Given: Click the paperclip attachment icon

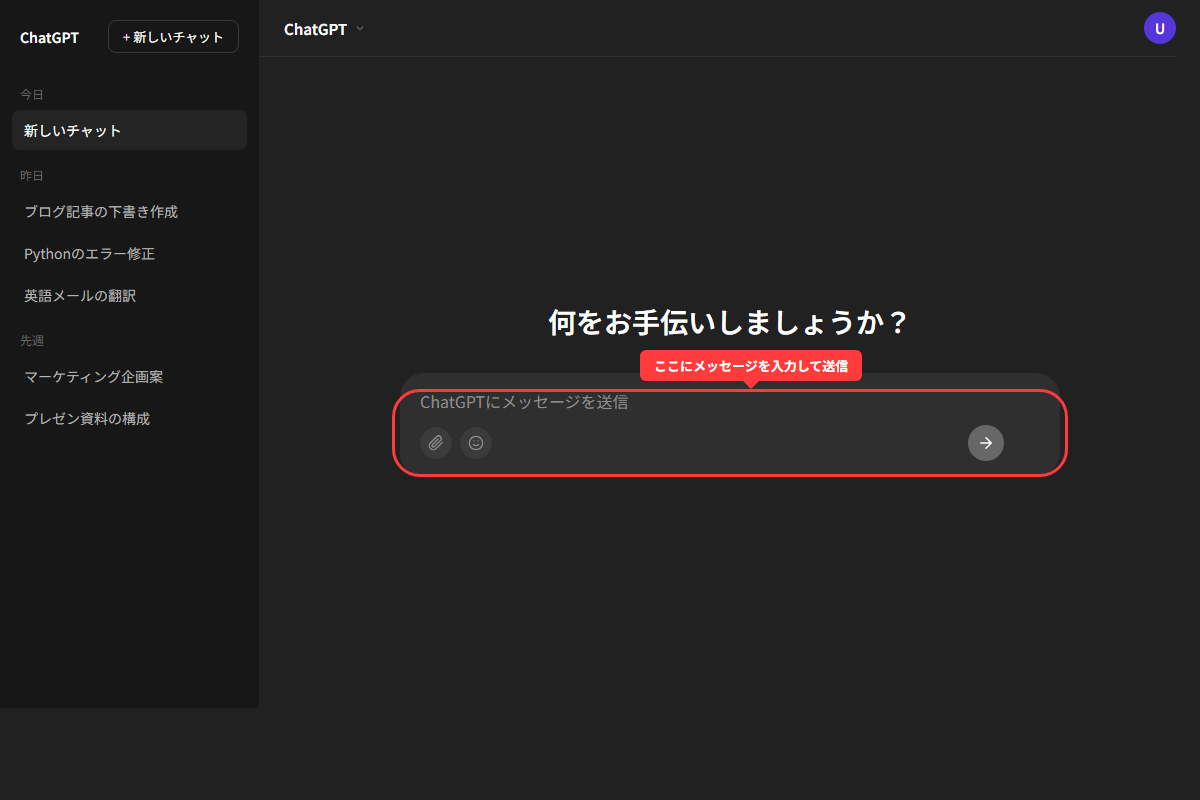Looking at the screenshot, I should [435, 443].
